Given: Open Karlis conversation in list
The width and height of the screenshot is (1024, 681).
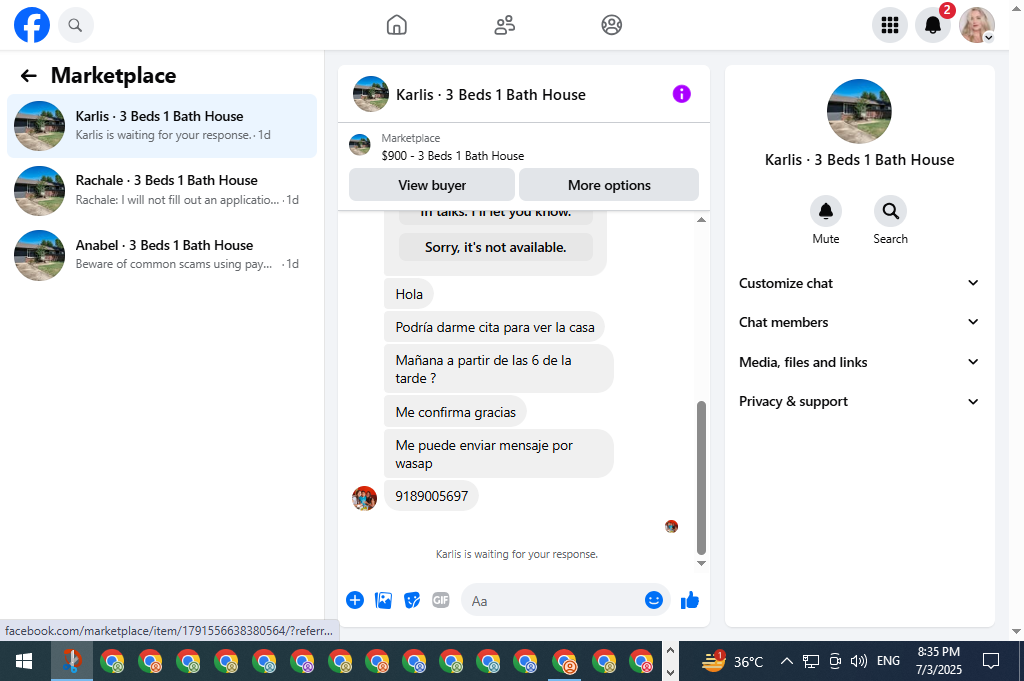Looking at the screenshot, I should [x=162, y=126].
